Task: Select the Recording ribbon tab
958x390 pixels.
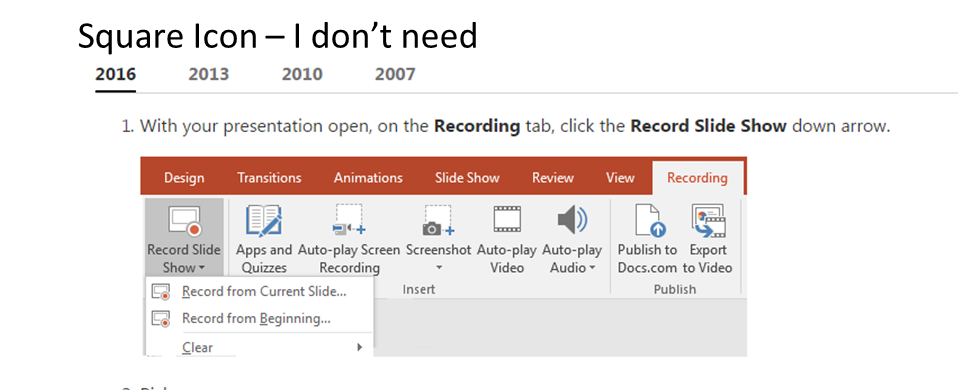Action: pyautogui.click(x=697, y=178)
